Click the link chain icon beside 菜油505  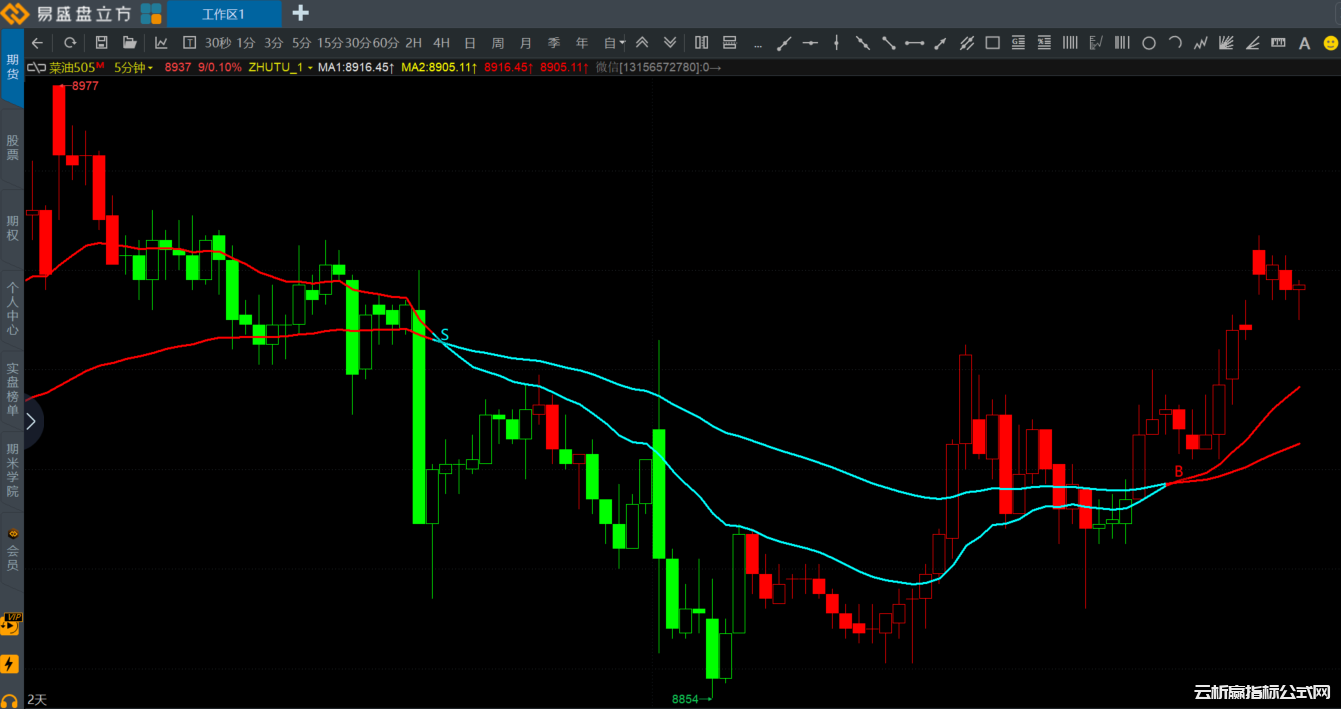(x=36, y=67)
